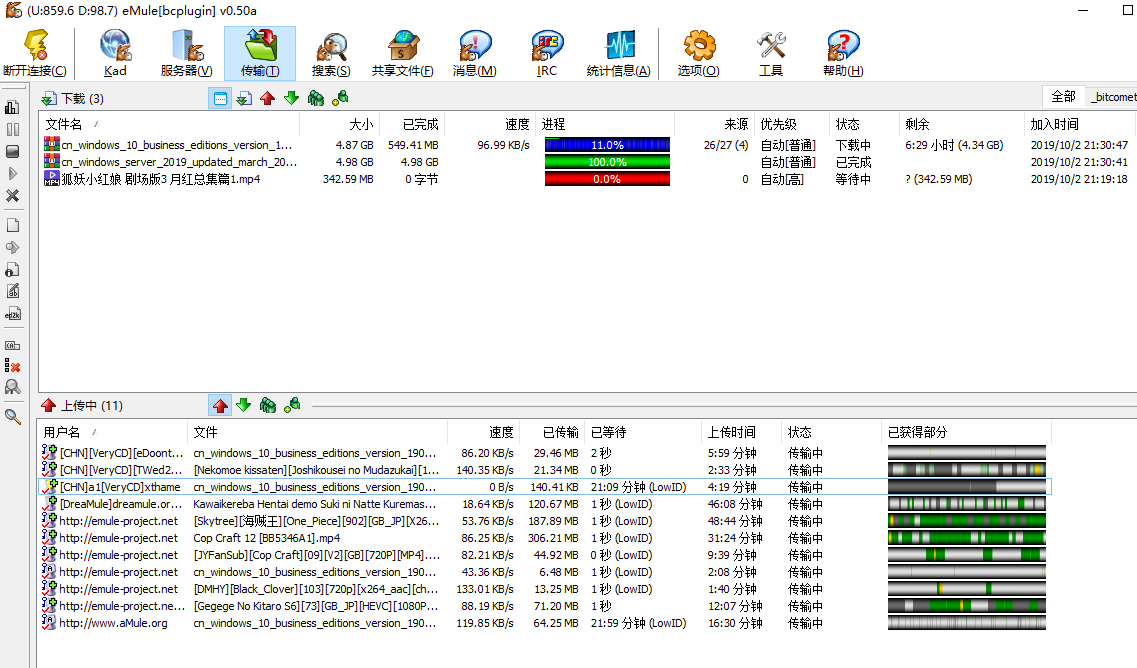Sort downloads by 文件名 column header
Viewport: 1137px width, 668px height.
64,124
